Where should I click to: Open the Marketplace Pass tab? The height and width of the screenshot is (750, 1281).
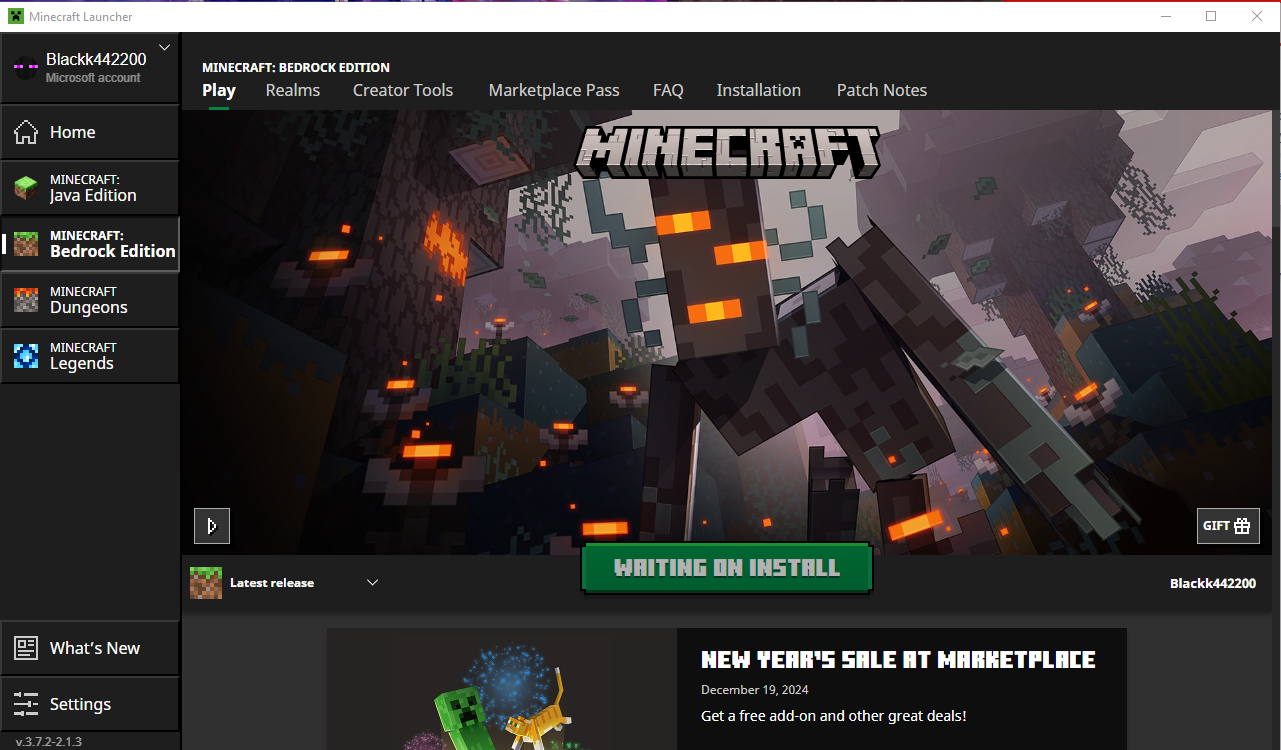554,90
